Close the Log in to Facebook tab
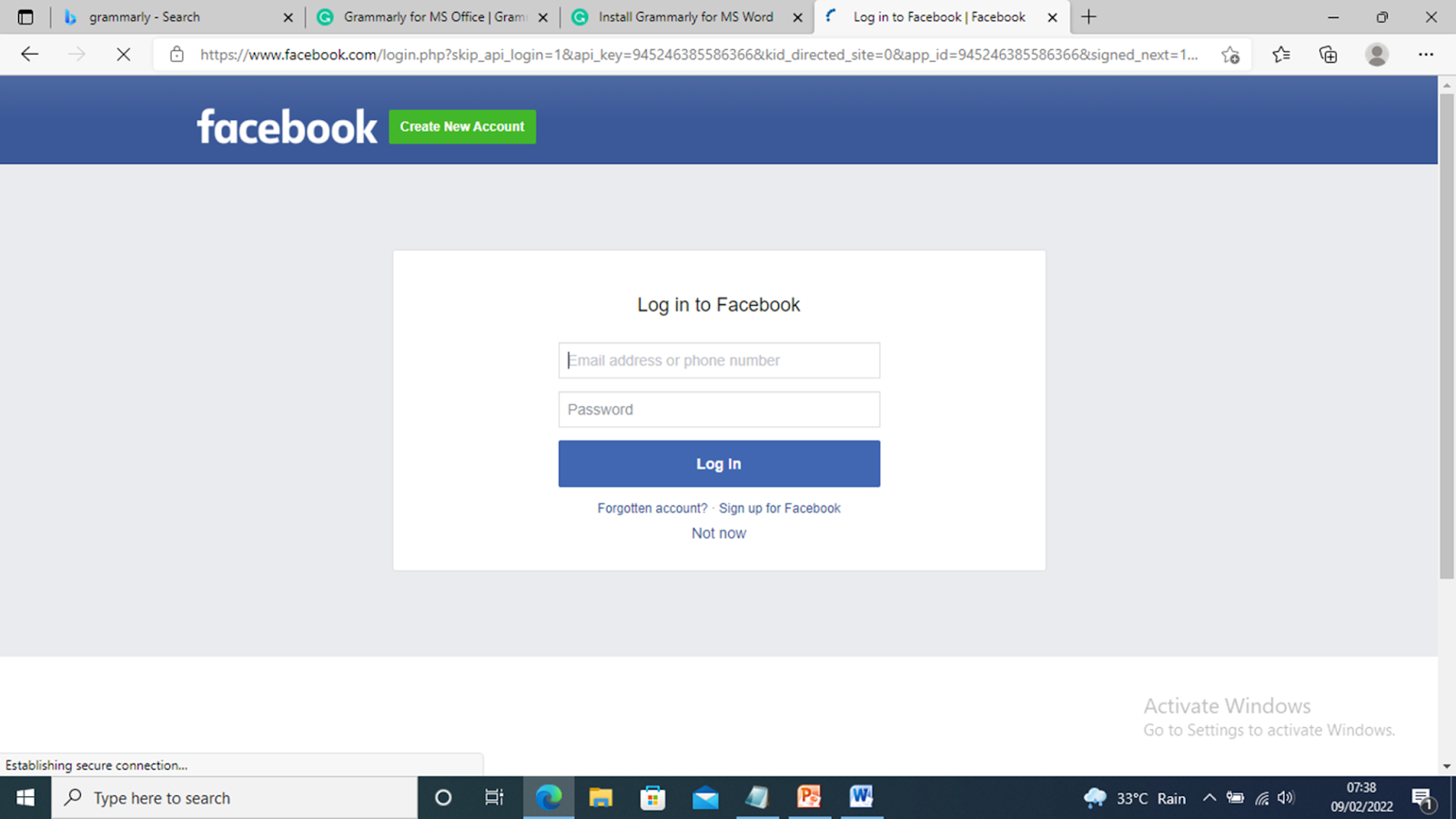 click(x=1053, y=17)
